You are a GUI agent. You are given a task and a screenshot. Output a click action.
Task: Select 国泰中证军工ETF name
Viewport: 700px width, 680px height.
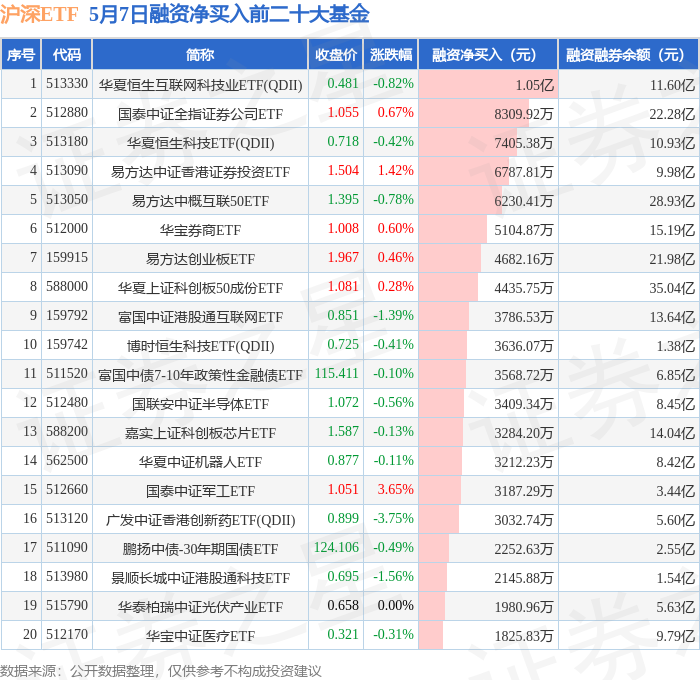click(x=200, y=491)
